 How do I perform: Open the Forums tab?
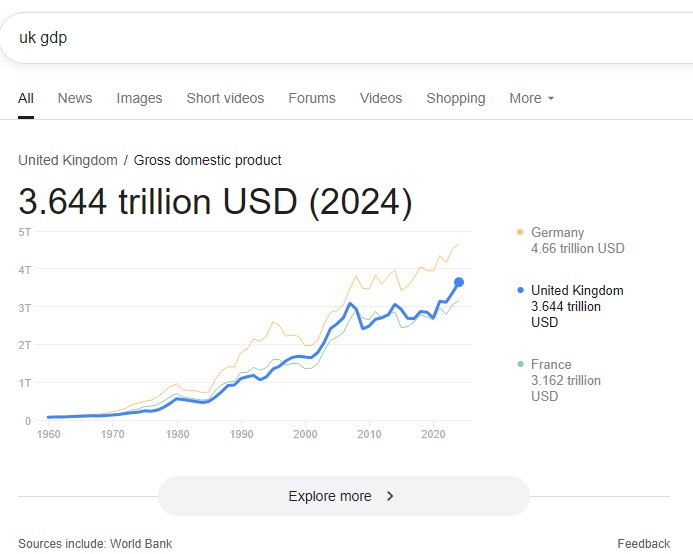tap(312, 98)
